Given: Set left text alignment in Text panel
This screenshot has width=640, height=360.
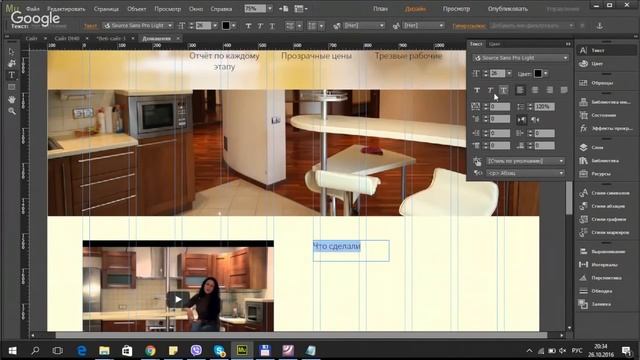Looking at the screenshot, I should click(x=520, y=90).
